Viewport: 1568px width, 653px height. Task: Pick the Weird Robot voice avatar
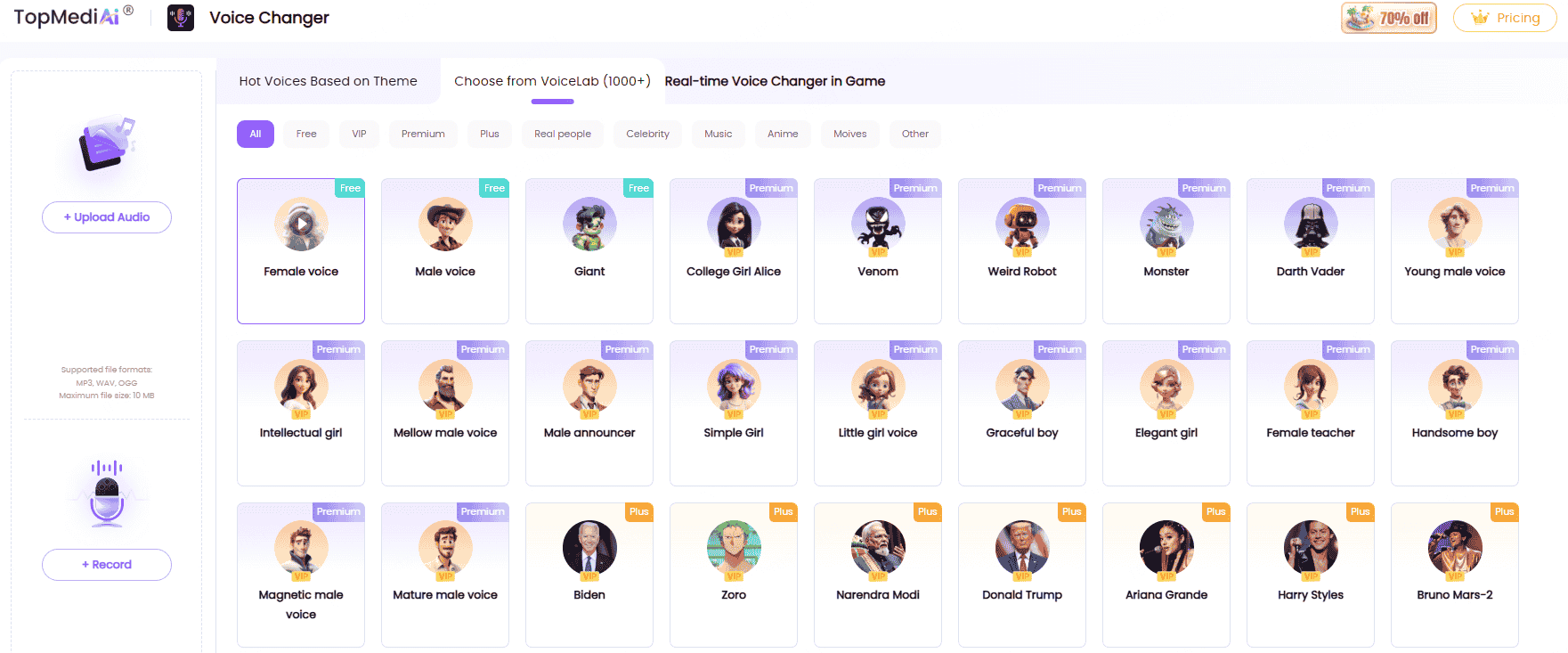(x=1022, y=224)
